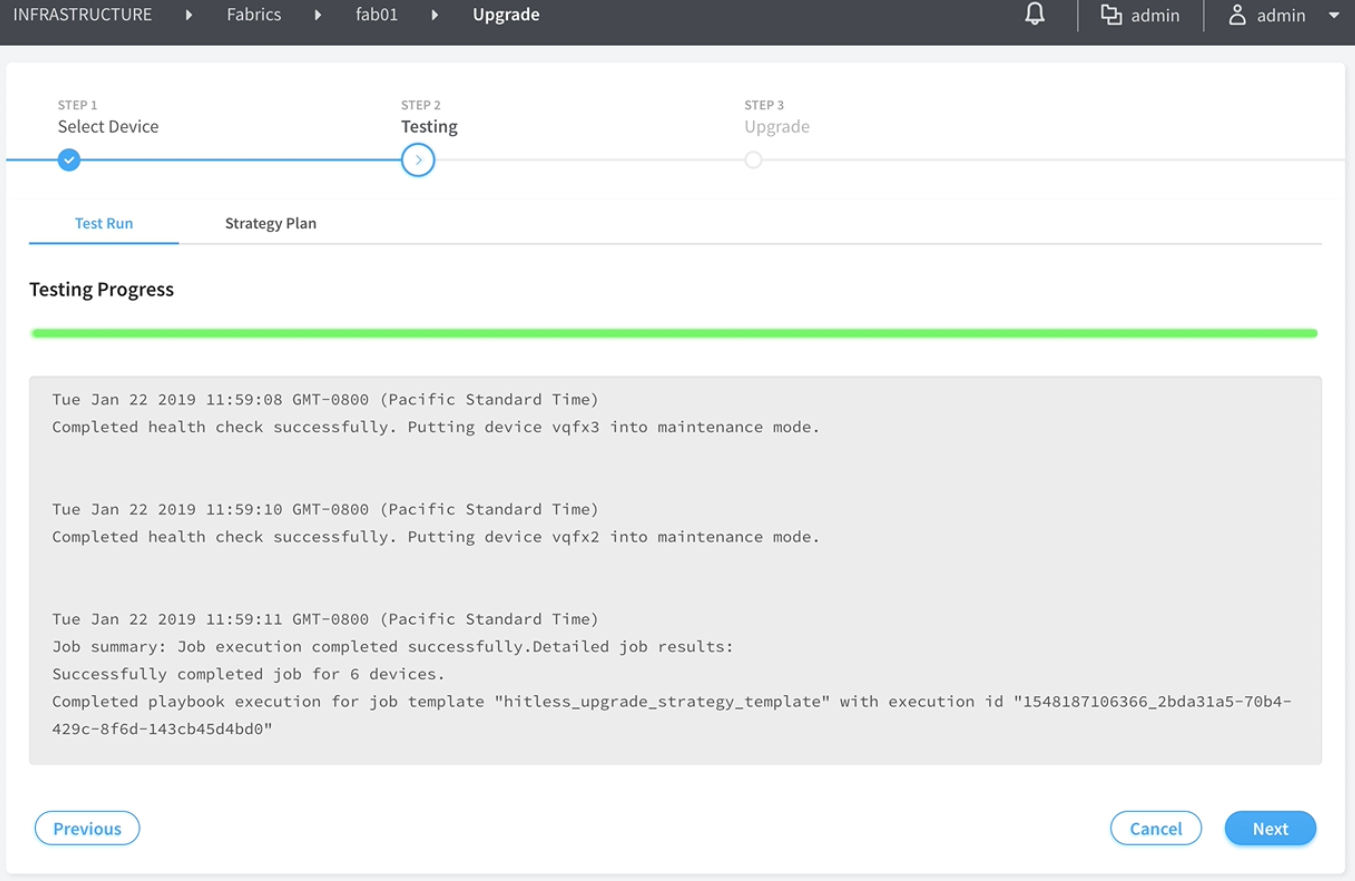Screen dimensions: 1355x881
Task: Expand the arrow after Fabrics breadcrumb
Action: tap(318, 15)
